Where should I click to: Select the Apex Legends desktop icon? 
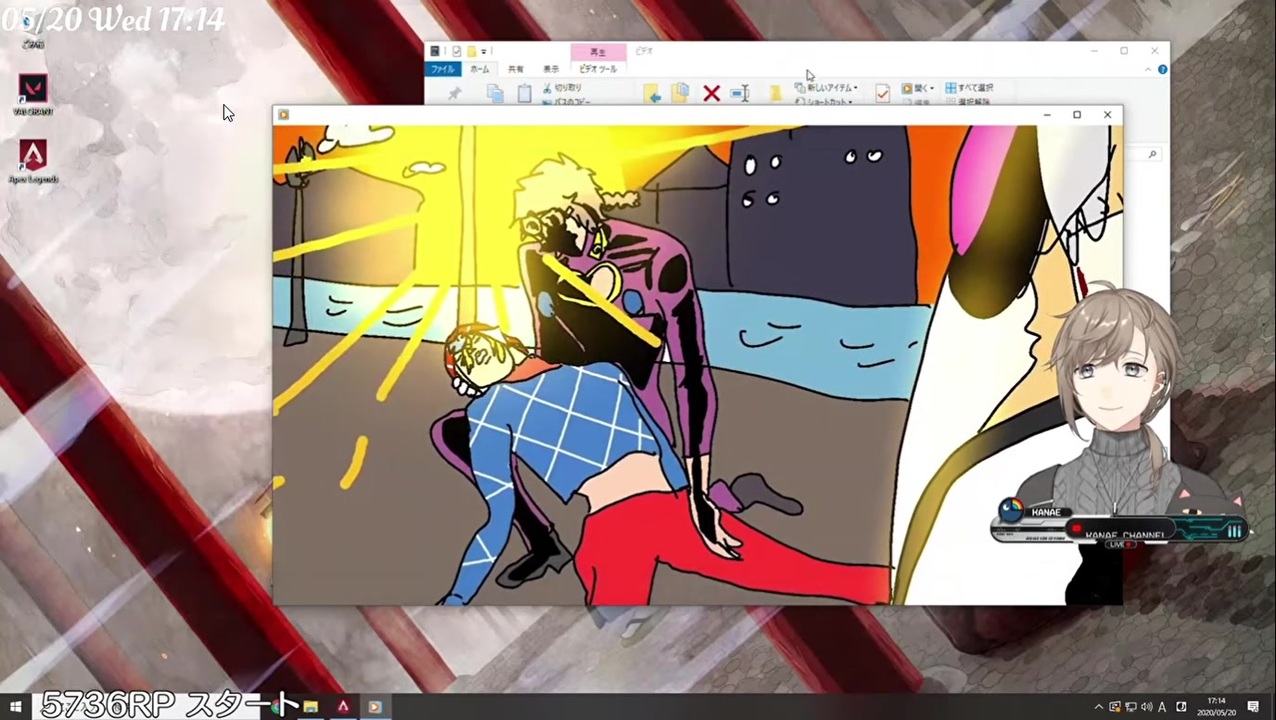[x=33, y=161]
